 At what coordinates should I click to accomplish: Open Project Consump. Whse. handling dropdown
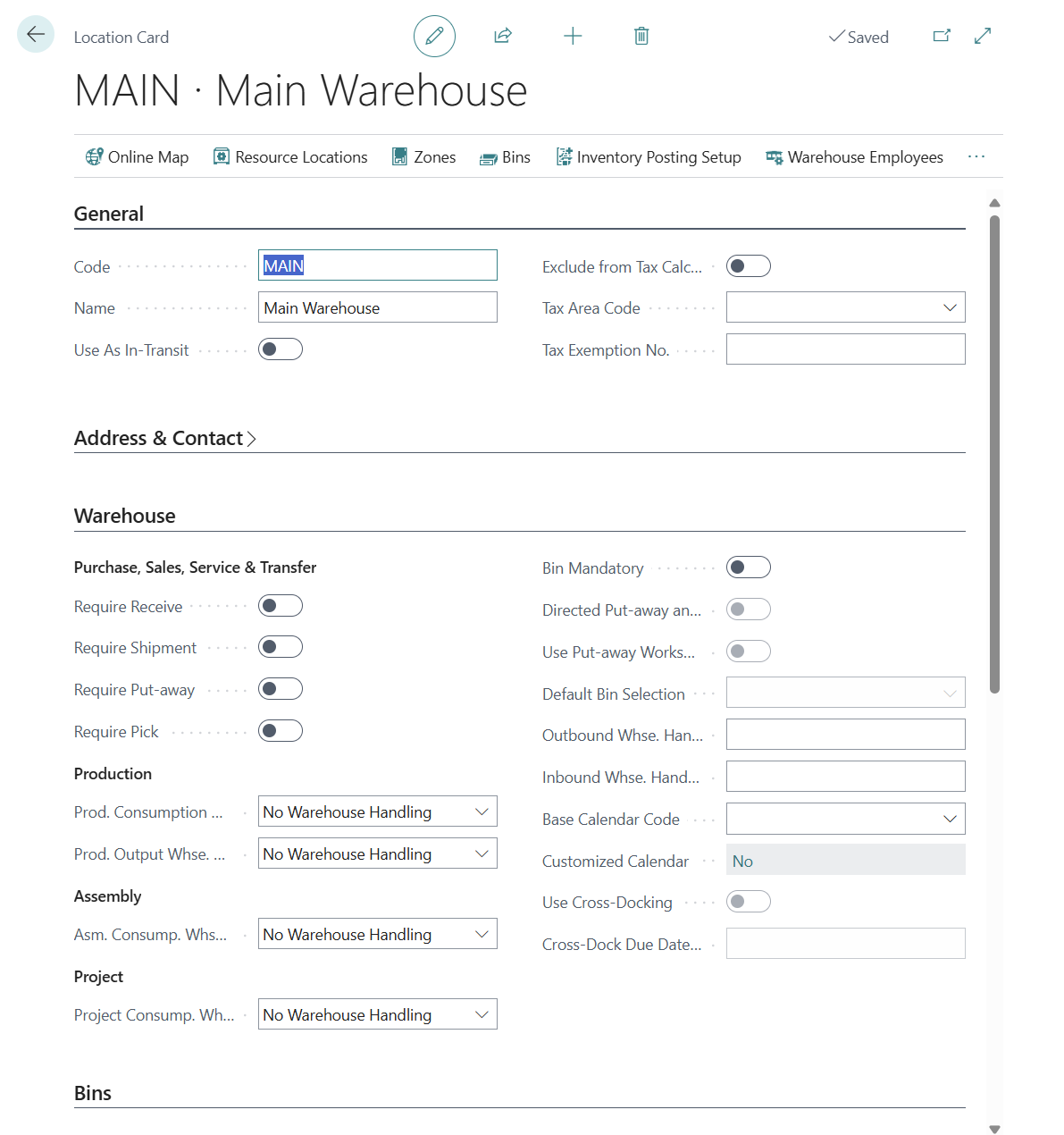[x=482, y=1014]
